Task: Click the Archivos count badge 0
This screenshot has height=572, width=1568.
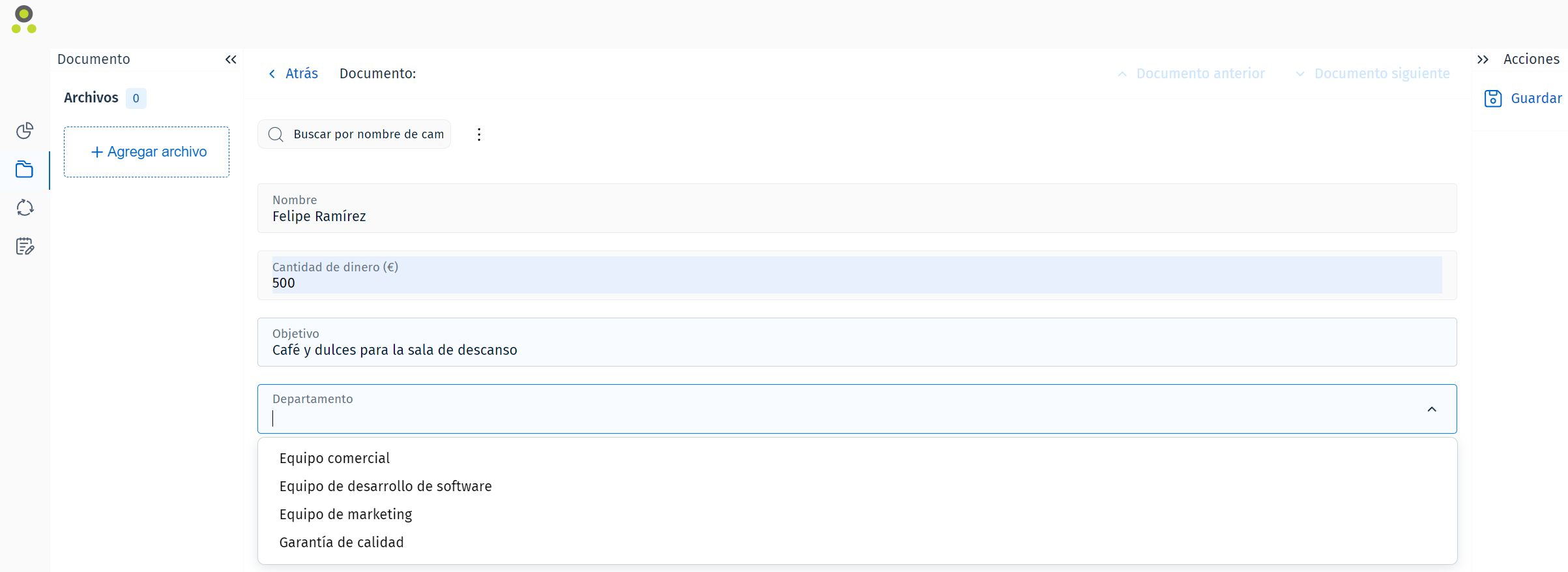Action: tap(136, 98)
